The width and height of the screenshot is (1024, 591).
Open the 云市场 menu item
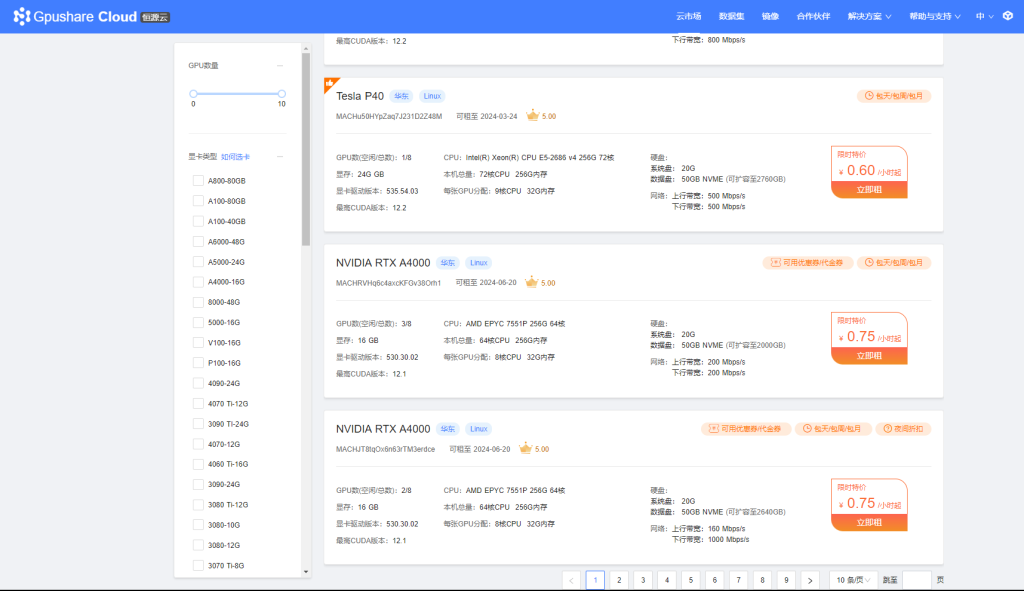pyautogui.click(x=688, y=16)
